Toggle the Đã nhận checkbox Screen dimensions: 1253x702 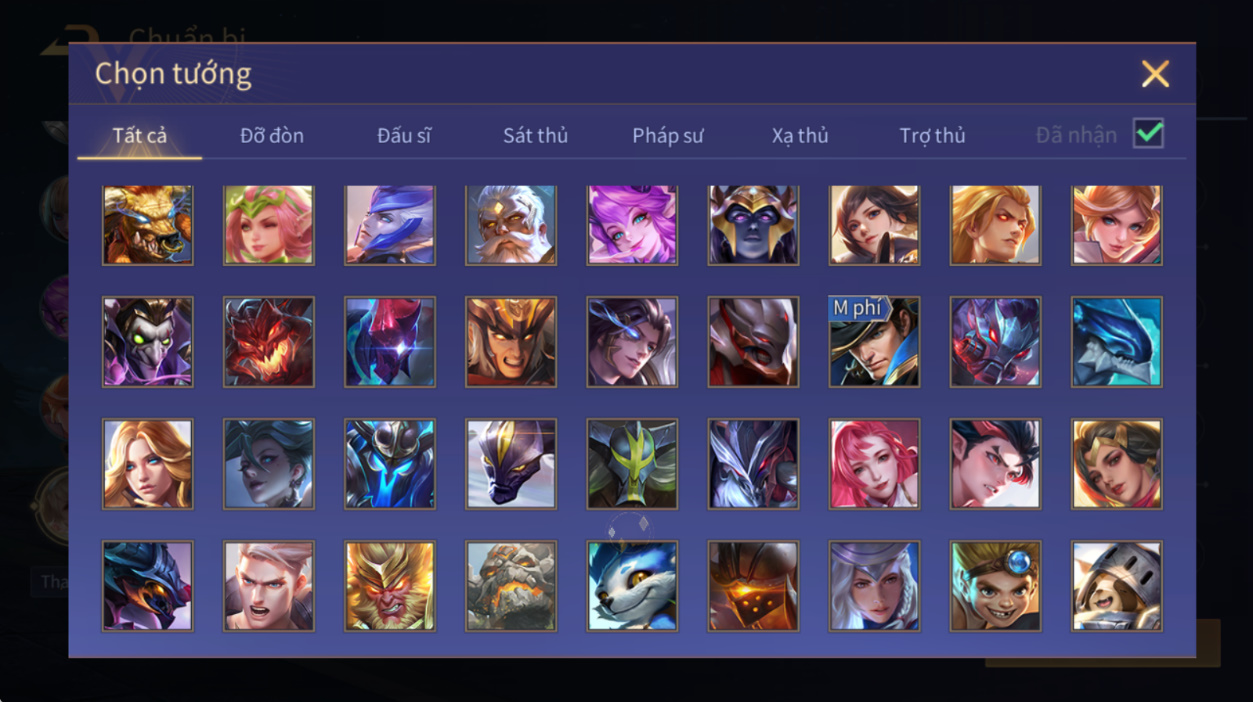point(1148,133)
